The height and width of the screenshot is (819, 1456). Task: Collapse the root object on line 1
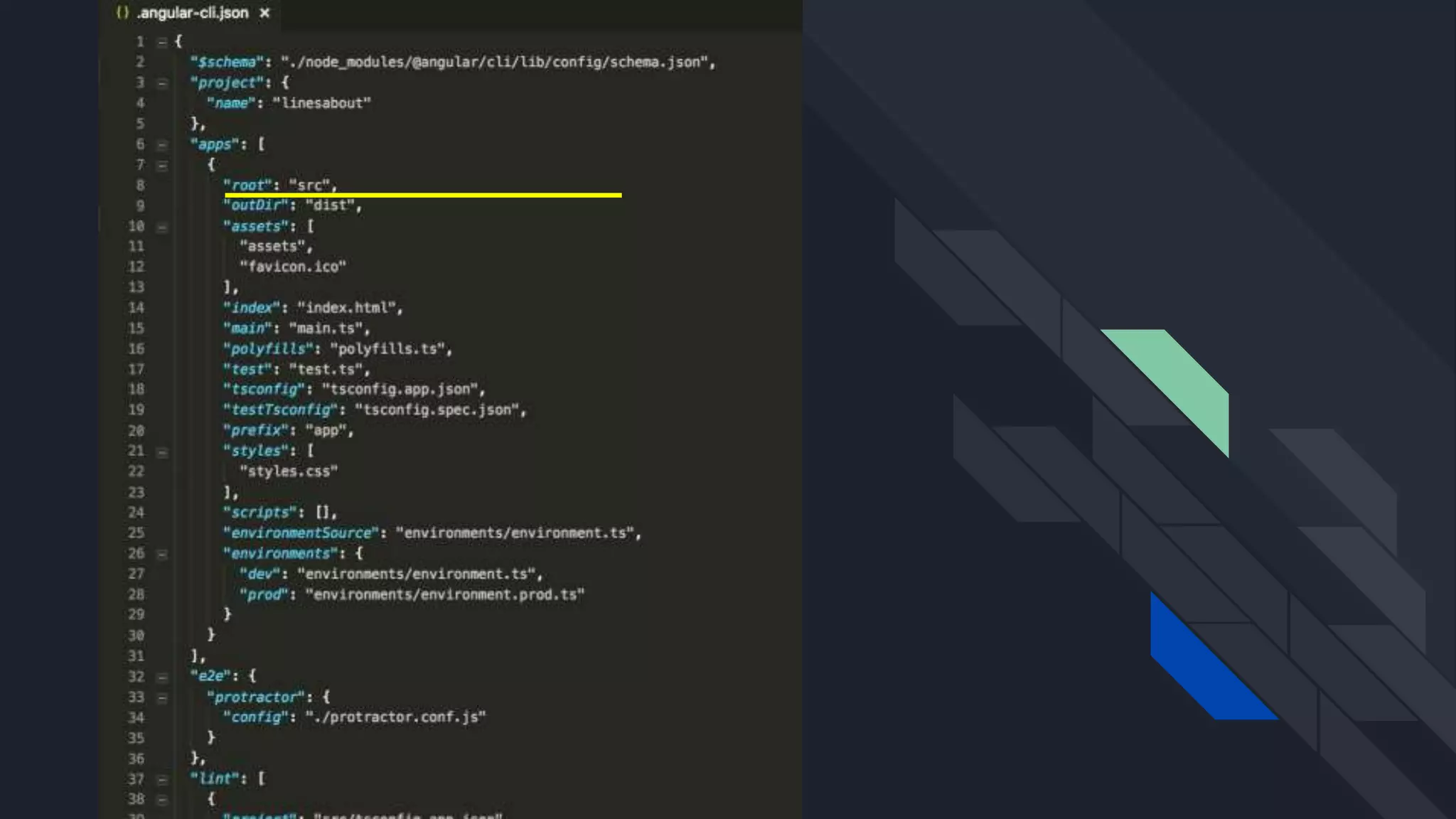(162, 42)
